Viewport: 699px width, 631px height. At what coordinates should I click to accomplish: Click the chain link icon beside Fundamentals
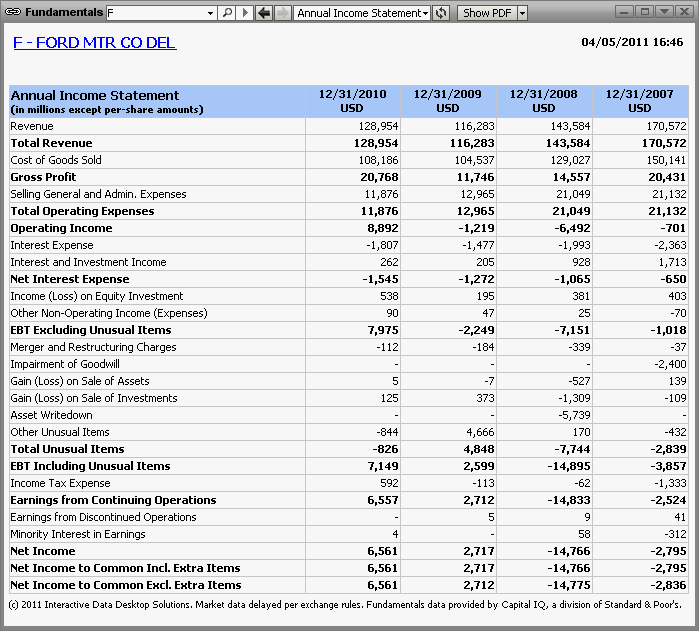coord(13,12)
